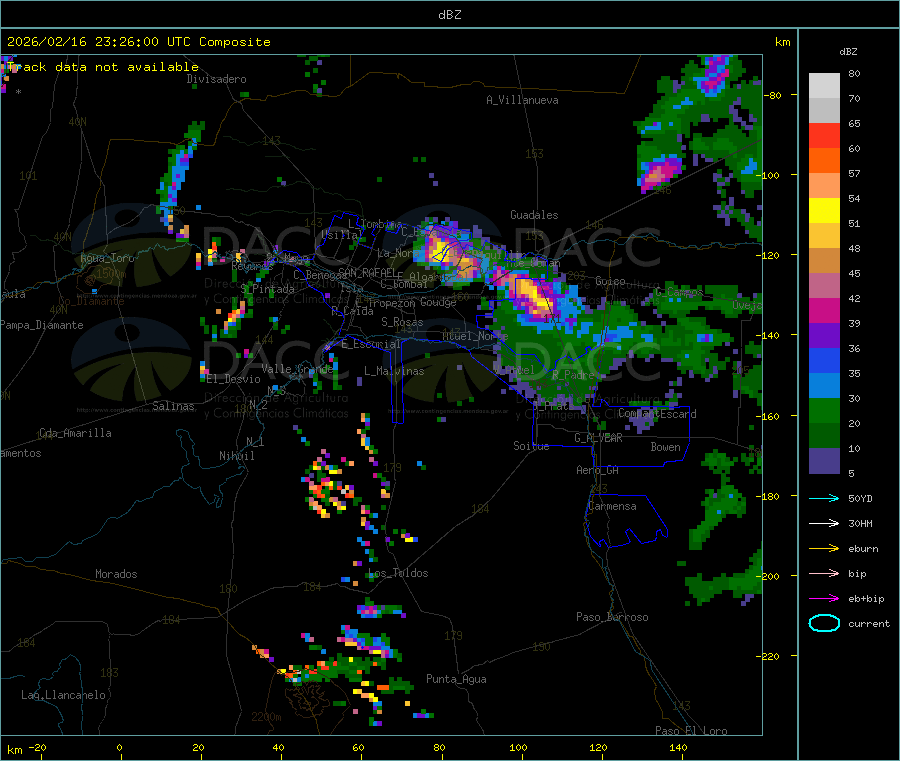Click the light gray 80 dBZ color swatch
This screenshot has width=900, height=761.
824,86
